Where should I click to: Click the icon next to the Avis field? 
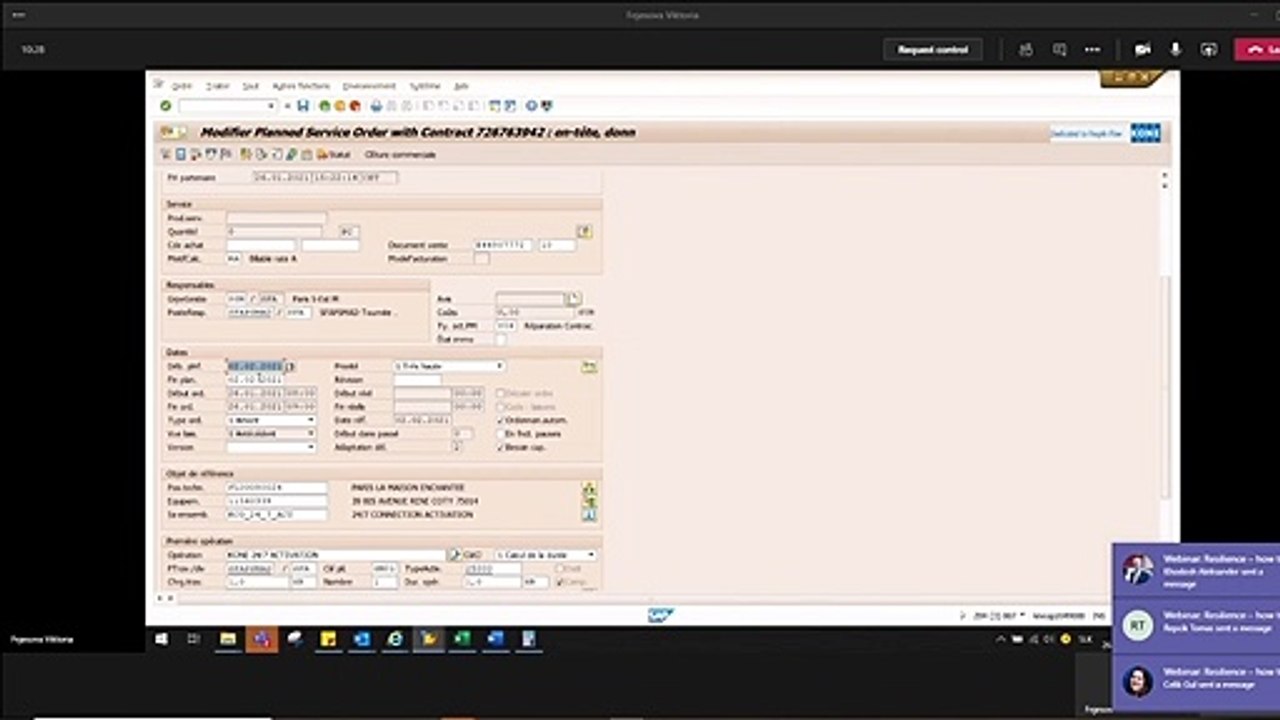[573, 298]
